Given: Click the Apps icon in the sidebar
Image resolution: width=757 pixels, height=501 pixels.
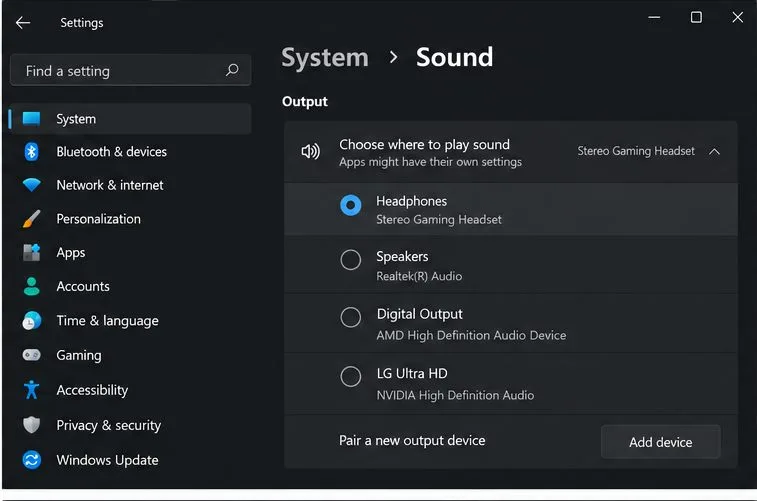Looking at the screenshot, I should 31,252.
